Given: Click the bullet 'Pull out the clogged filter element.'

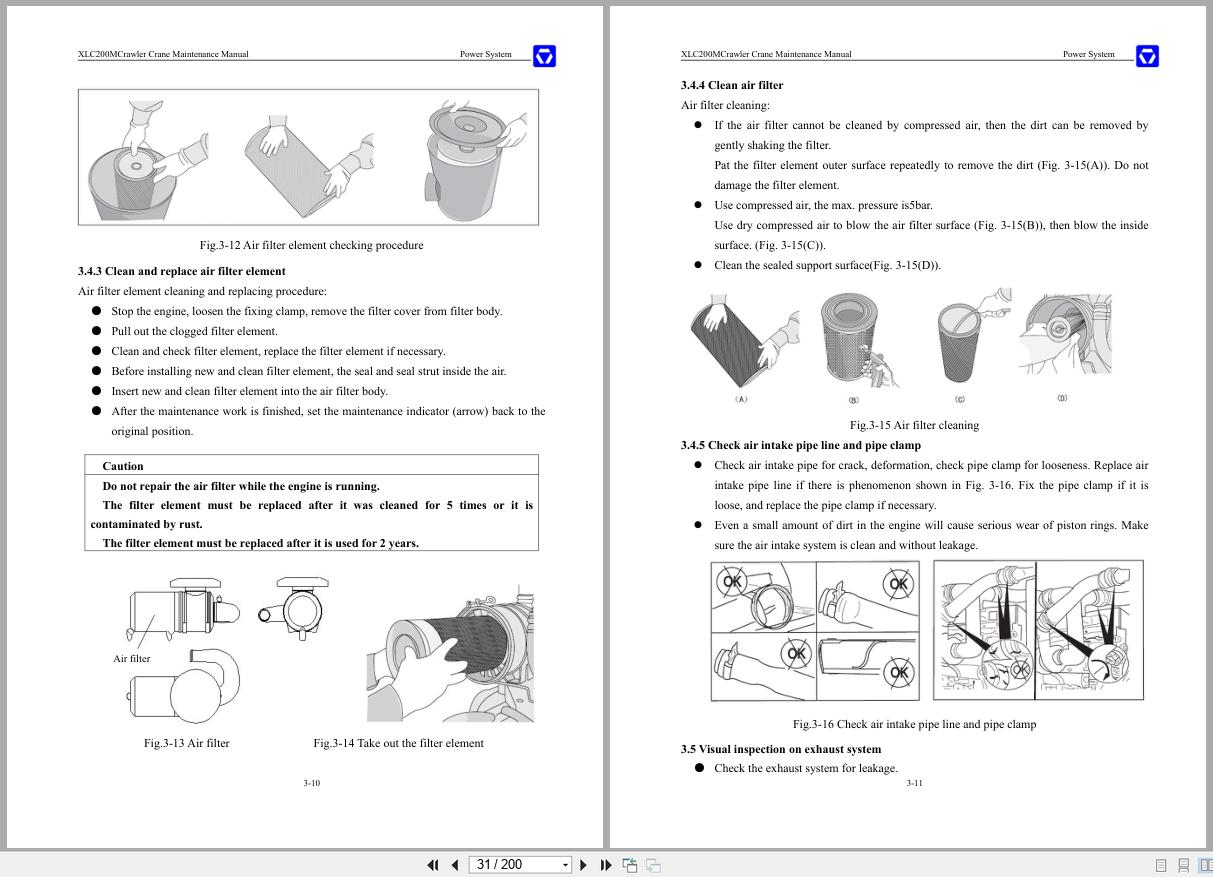Looking at the screenshot, I should pos(194,331).
